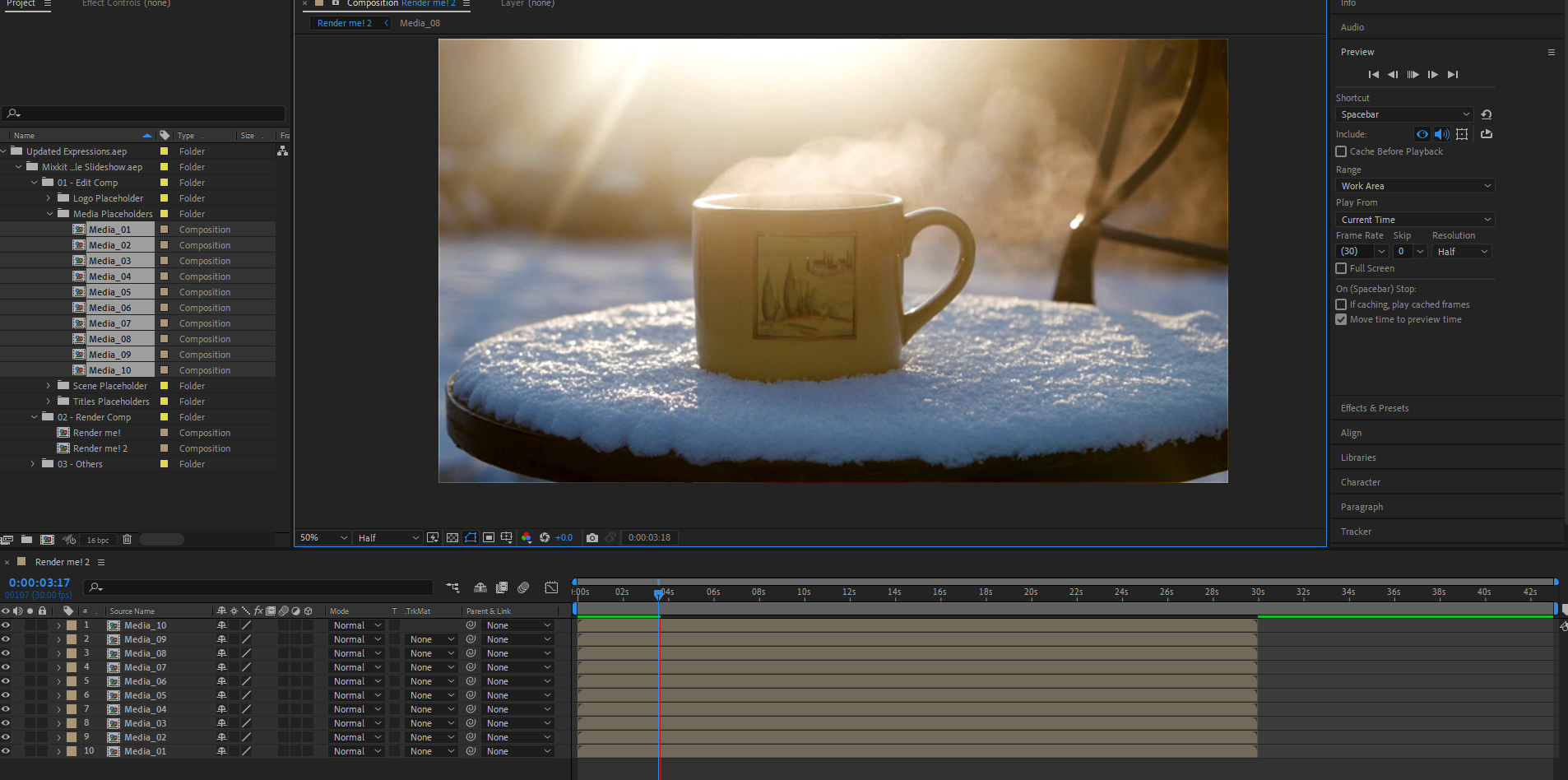
Task: Open the Effects & Presets panel
Action: pyautogui.click(x=1375, y=407)
